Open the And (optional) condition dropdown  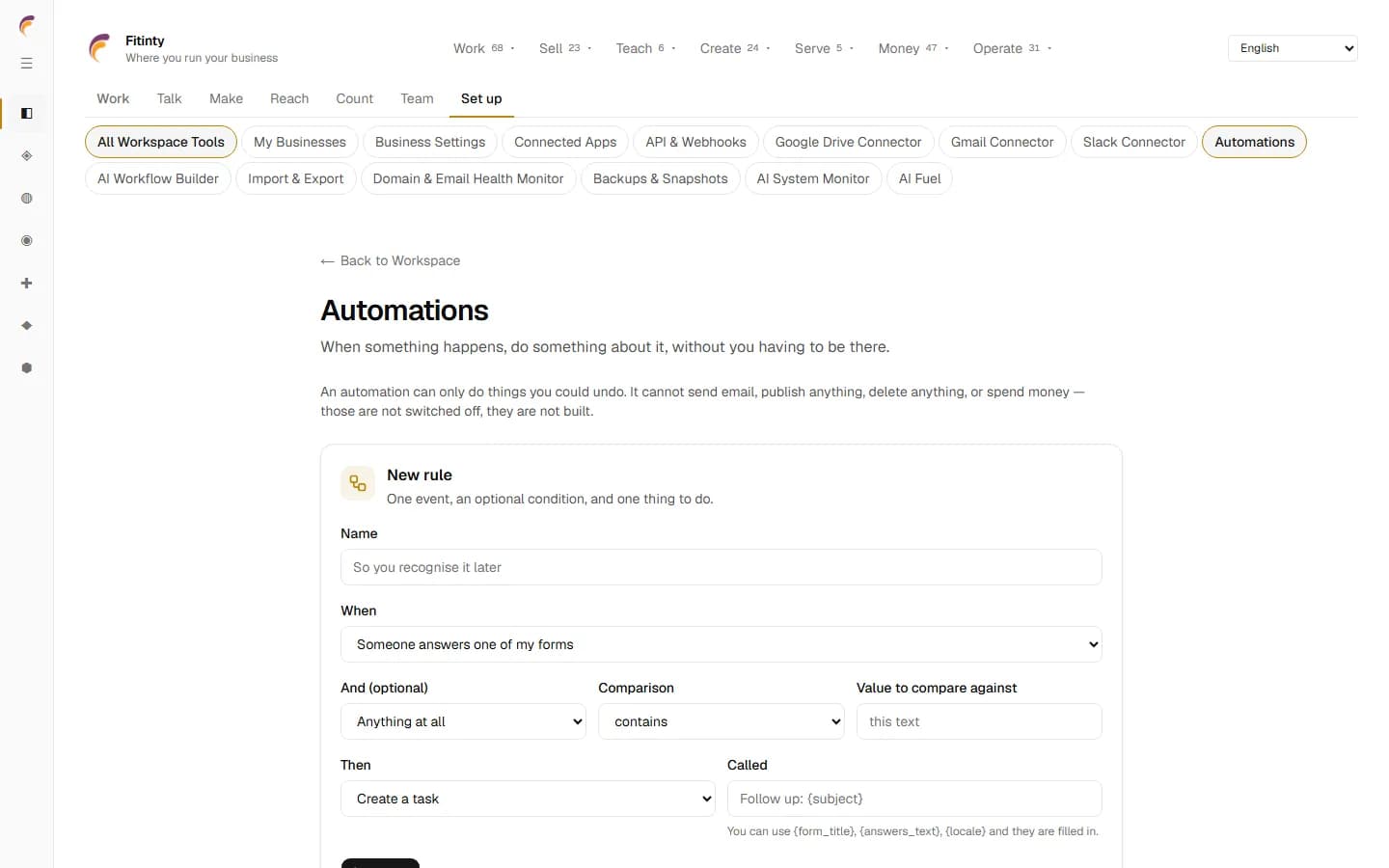click(x=463, y=721)
